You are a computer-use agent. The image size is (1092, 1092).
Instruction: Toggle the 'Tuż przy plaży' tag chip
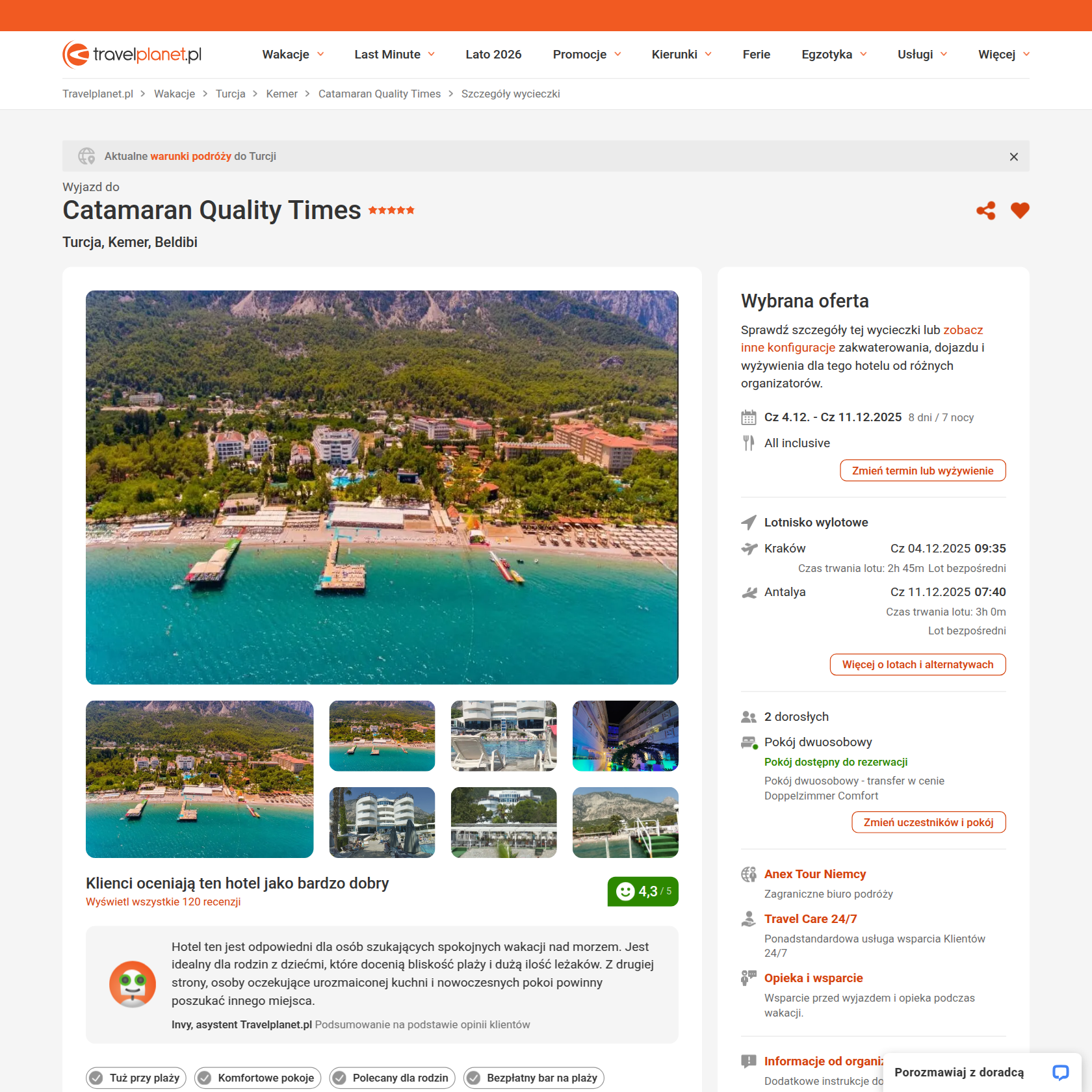click(x=136, y=1078)
